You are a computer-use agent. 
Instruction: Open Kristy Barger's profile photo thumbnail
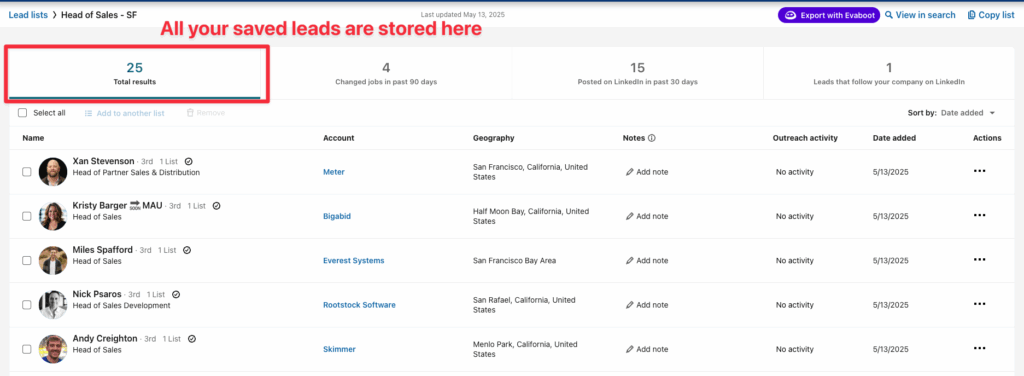53,216
